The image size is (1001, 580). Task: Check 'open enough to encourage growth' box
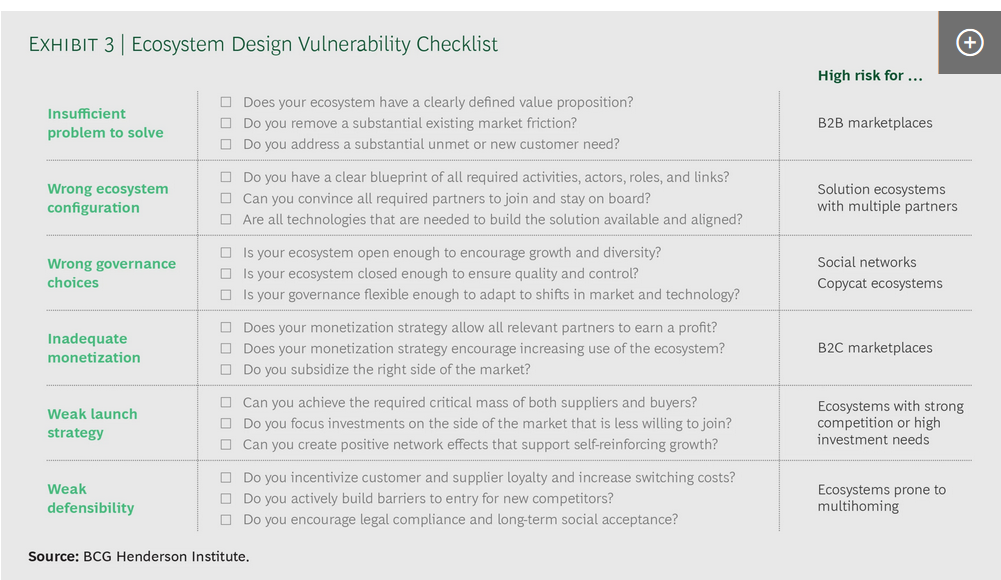coord(226,253)
